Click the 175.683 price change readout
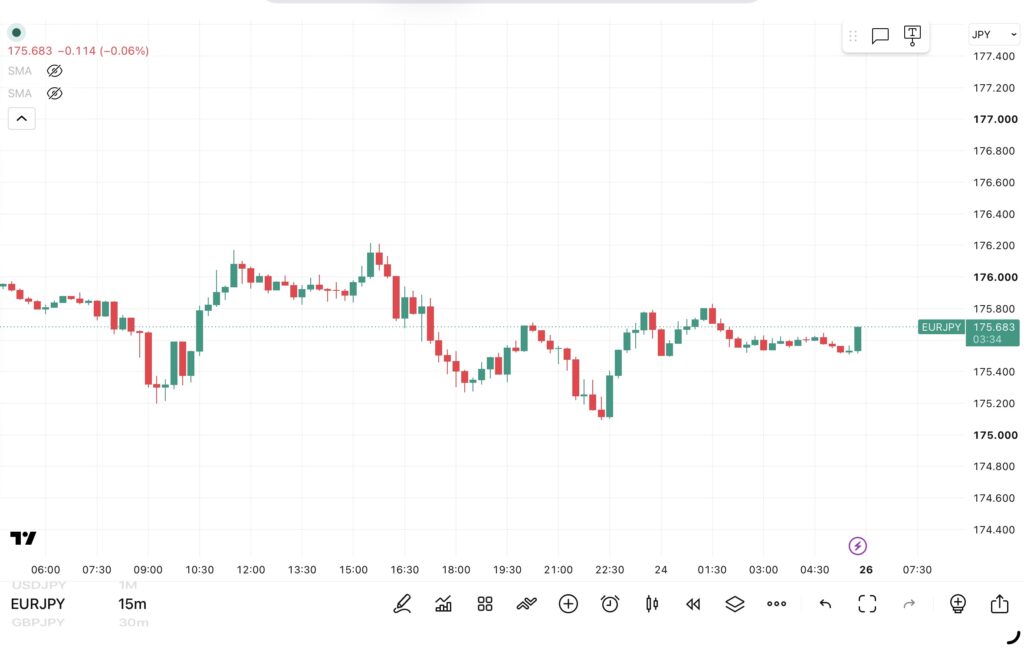 [78, 51]
